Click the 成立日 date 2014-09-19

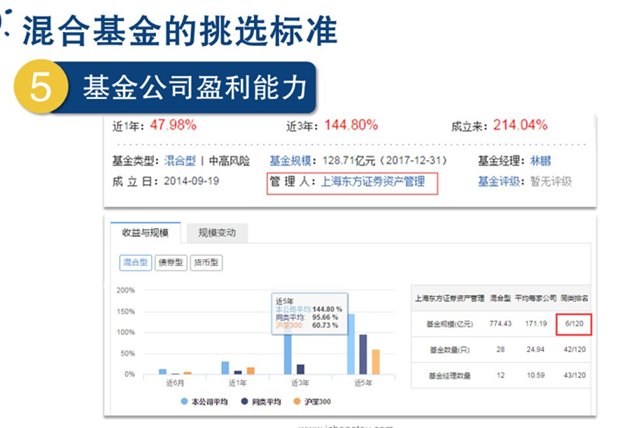tap(191, 181)
